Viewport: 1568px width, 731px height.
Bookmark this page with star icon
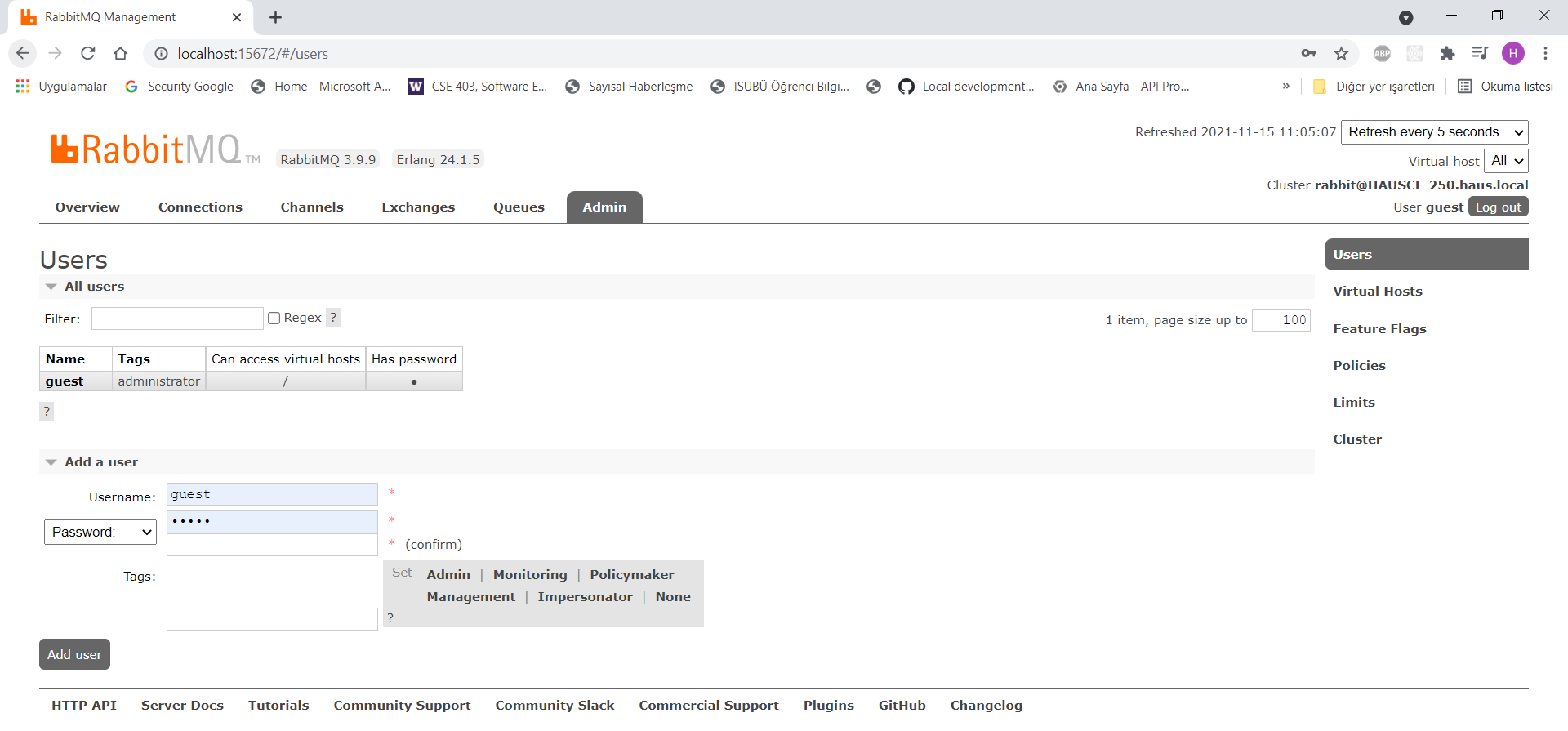pyautogui.click(x=1341, y=54)
